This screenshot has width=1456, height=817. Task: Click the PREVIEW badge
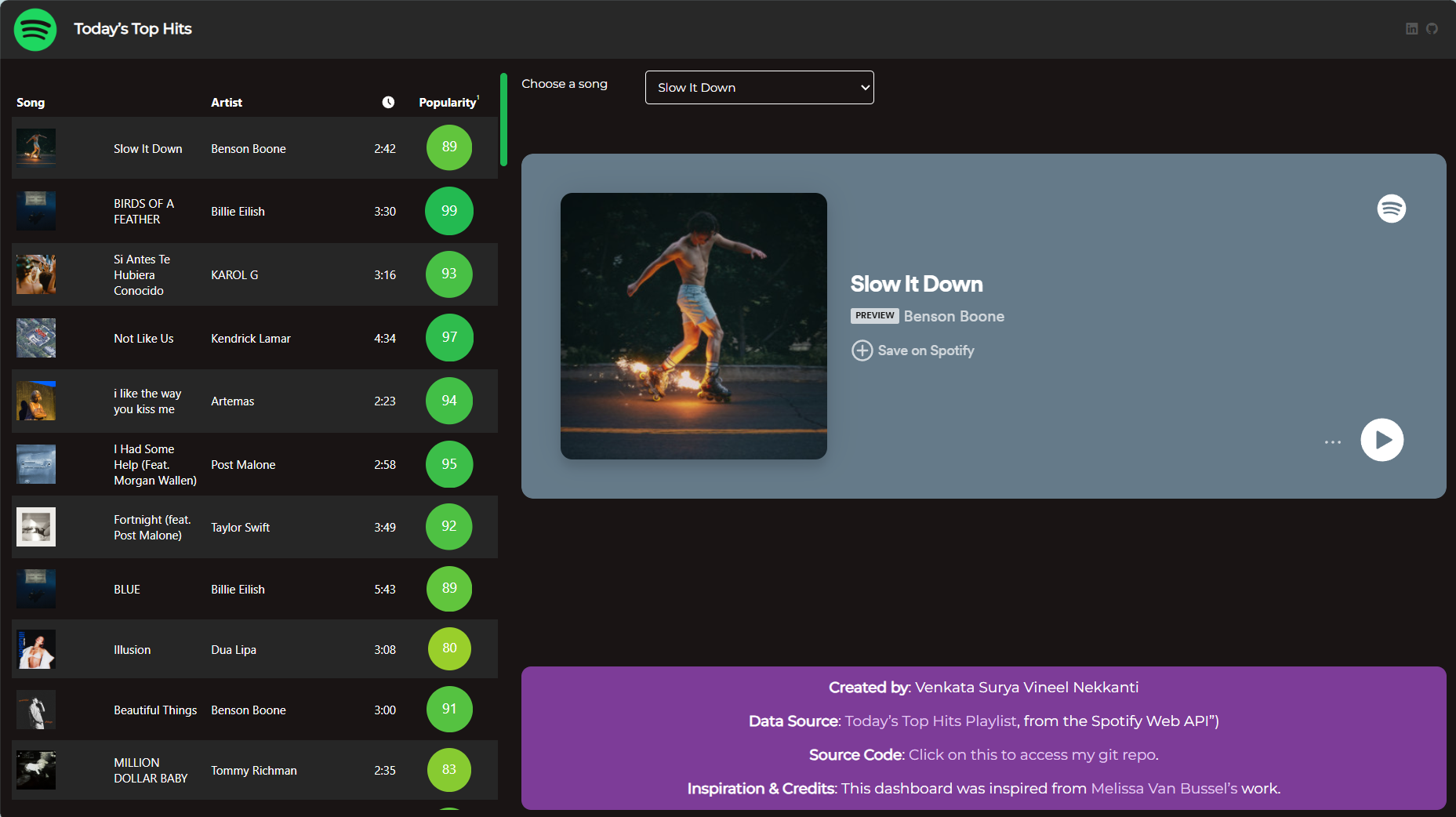pos(874,315)
